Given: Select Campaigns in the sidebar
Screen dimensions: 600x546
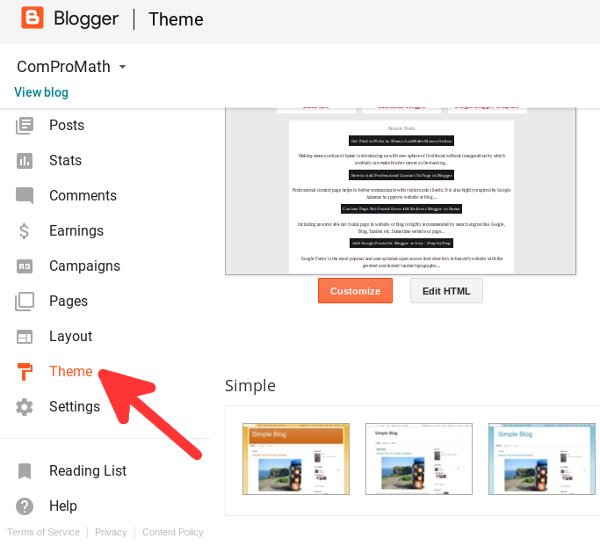Looking at the screenshot, I should [85, 266].
